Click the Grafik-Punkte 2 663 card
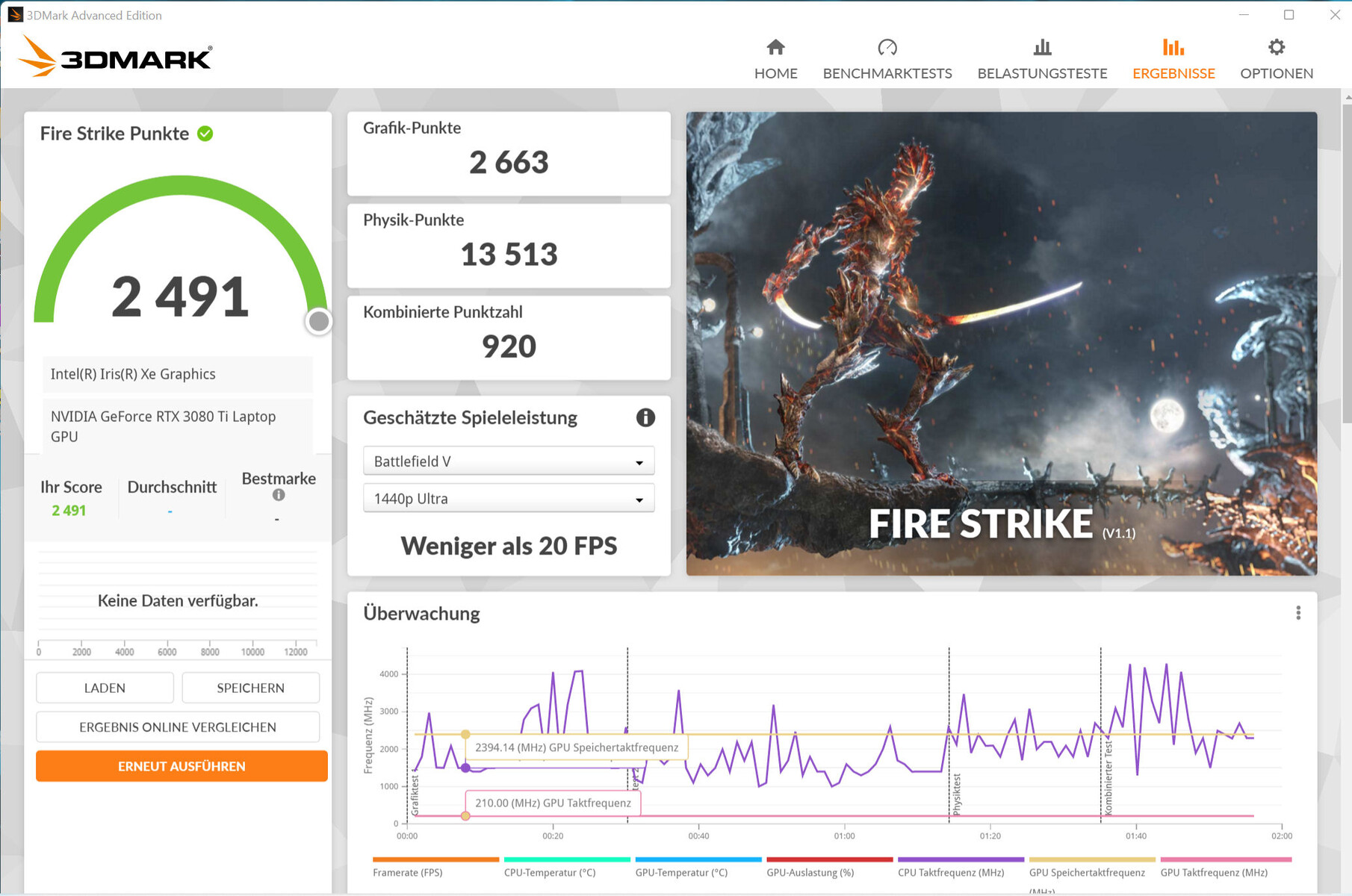The width and height of the screenshot is (1352, 896). tap(509, 154)
